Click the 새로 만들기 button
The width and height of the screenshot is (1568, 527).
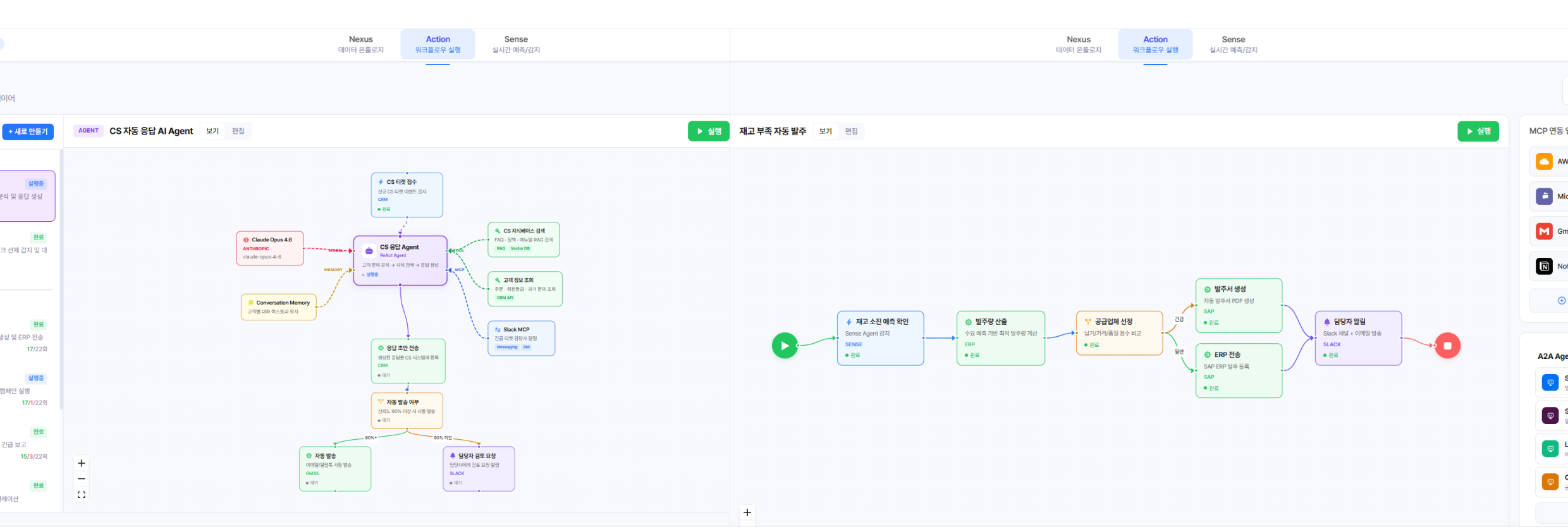(28, 131)
